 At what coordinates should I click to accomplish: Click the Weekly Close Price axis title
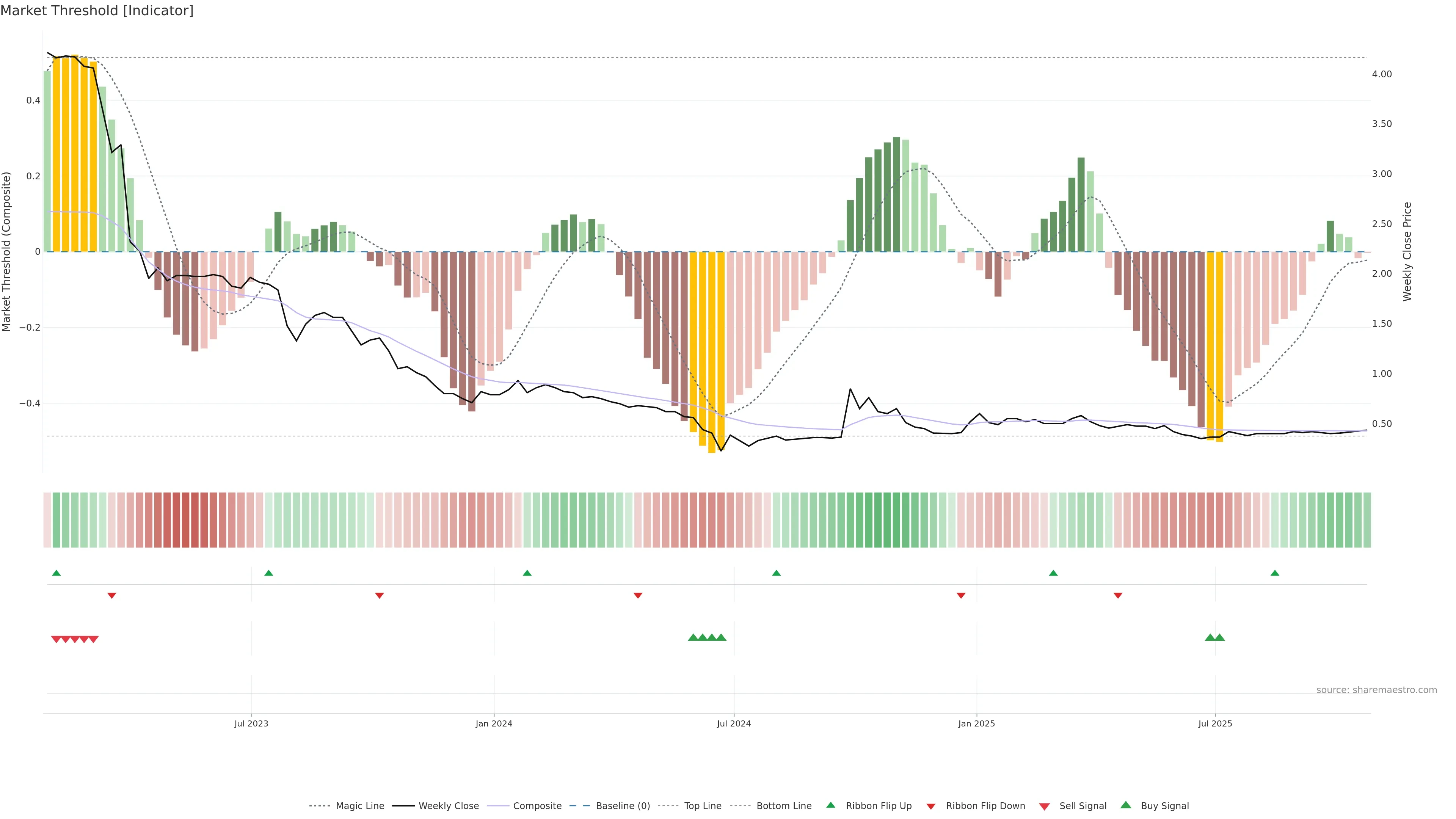pos(1407,251)
